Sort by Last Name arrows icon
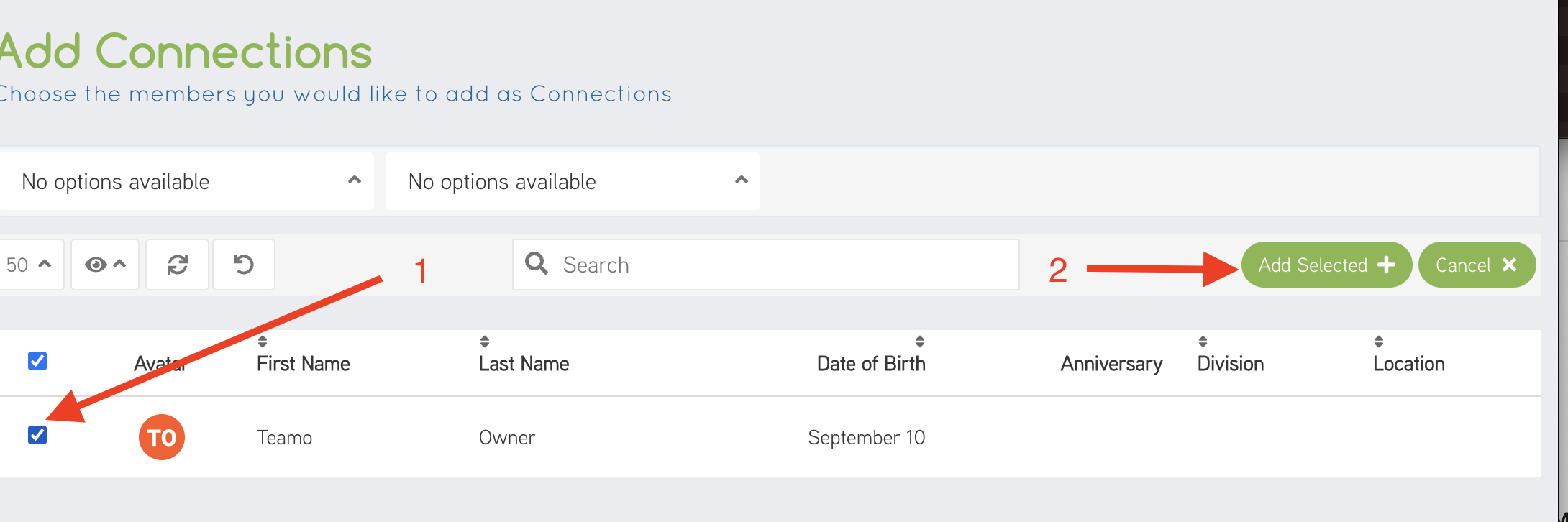Viewport: 1568px width, 522px height. [x=485, y=342]
